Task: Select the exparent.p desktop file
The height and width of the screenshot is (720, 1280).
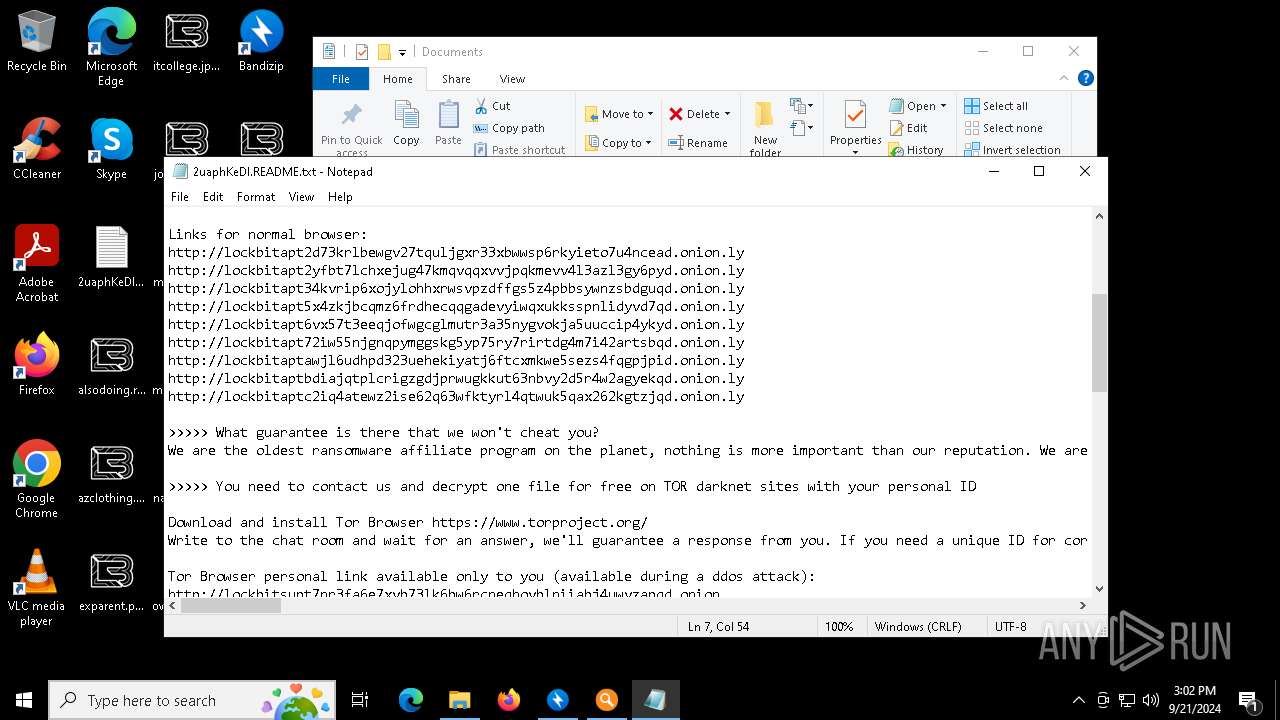Action: coord(111,582)
